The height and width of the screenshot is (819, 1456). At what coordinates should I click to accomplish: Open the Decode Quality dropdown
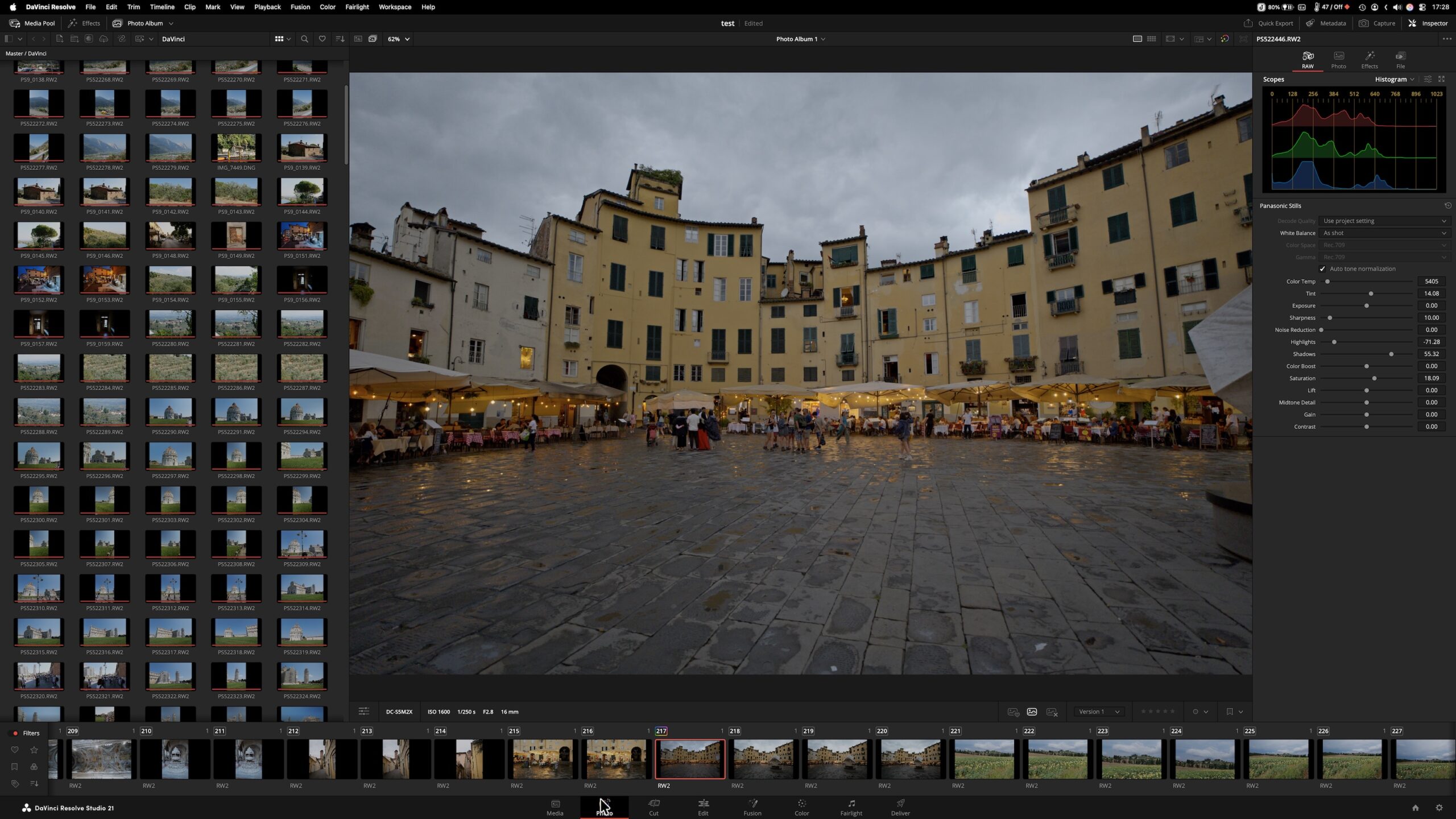pyautogui.click(x=1384, y=221)
